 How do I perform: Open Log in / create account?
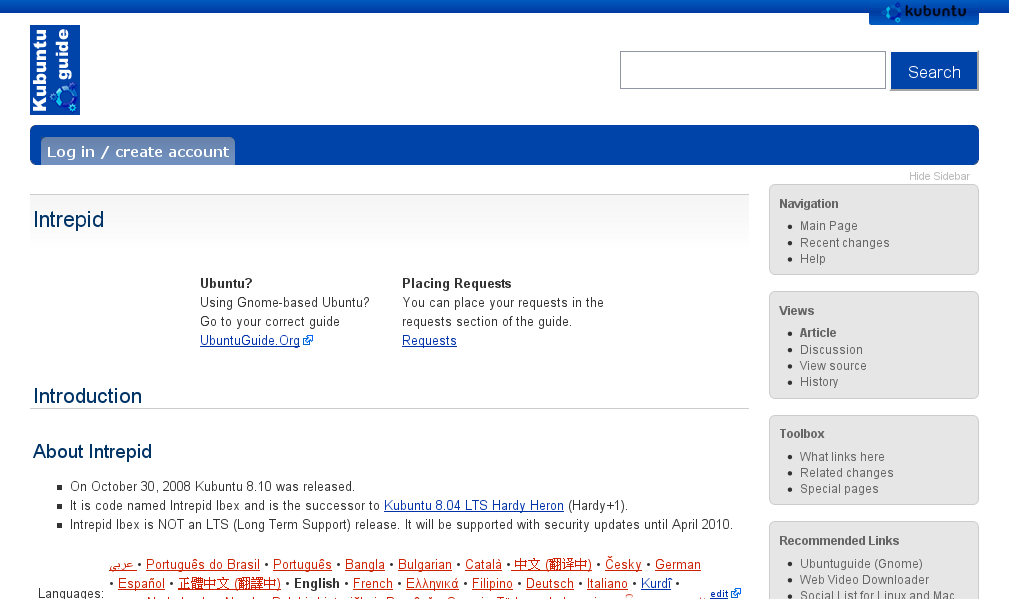[138, 152]
